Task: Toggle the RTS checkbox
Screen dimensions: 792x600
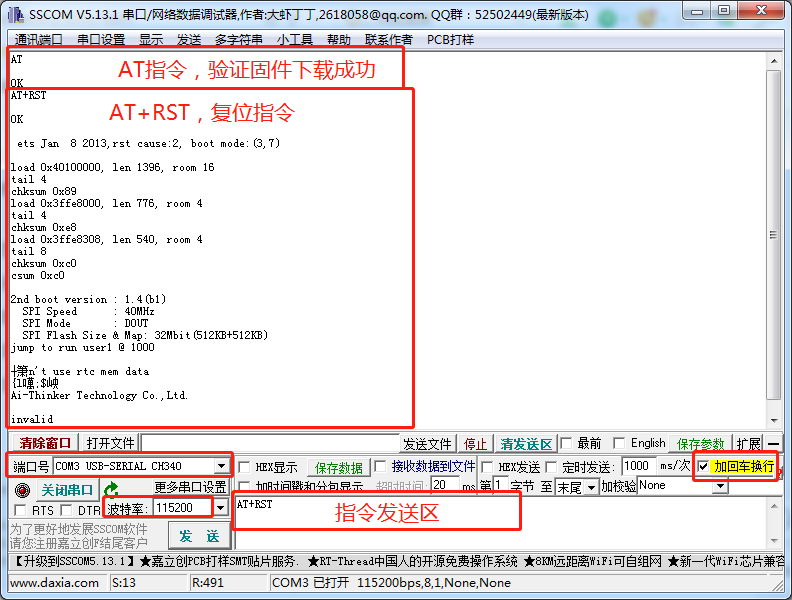Action: tap(20, 510)
